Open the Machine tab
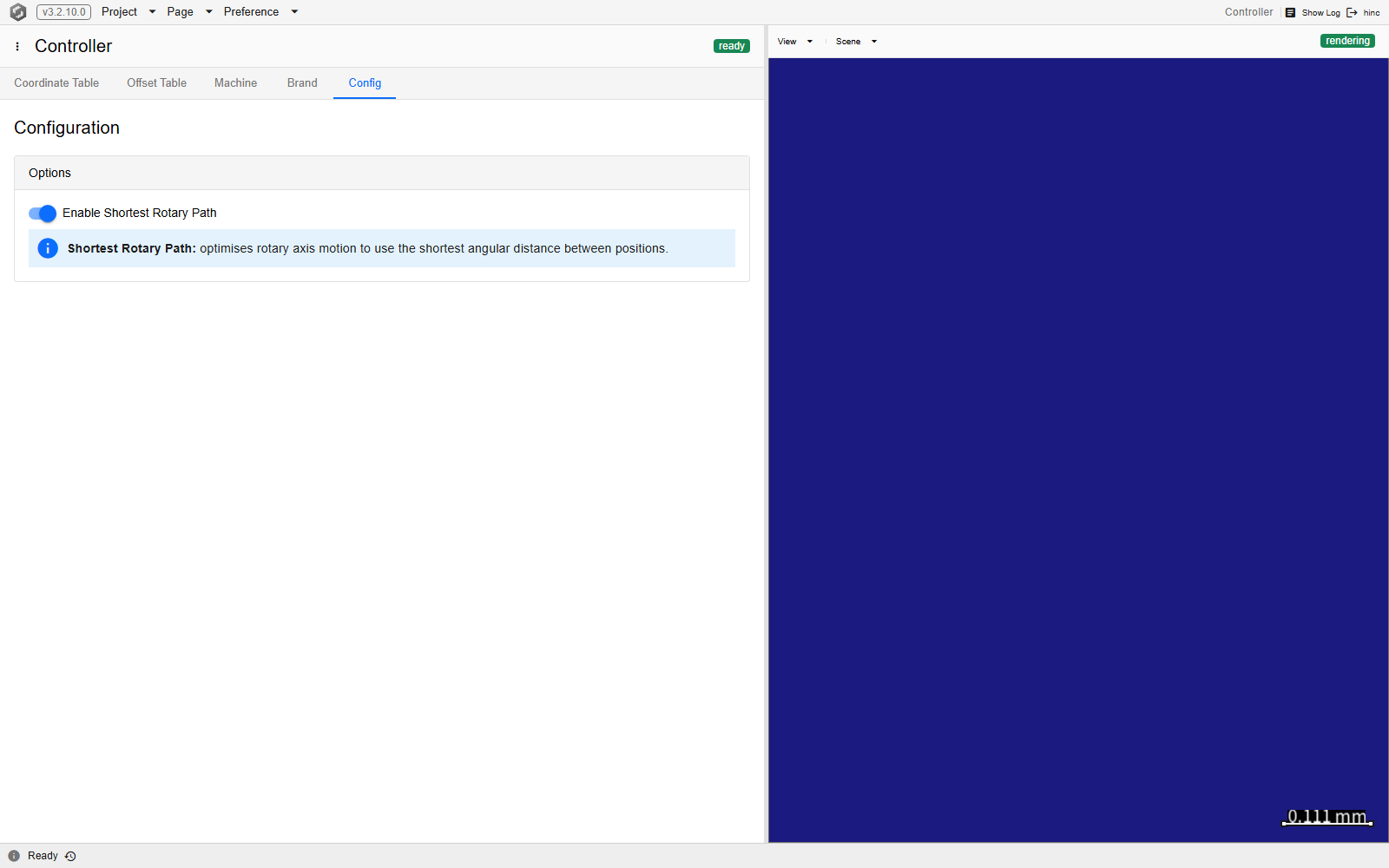This screenshot has width=1389, height=868. point(235,83)
